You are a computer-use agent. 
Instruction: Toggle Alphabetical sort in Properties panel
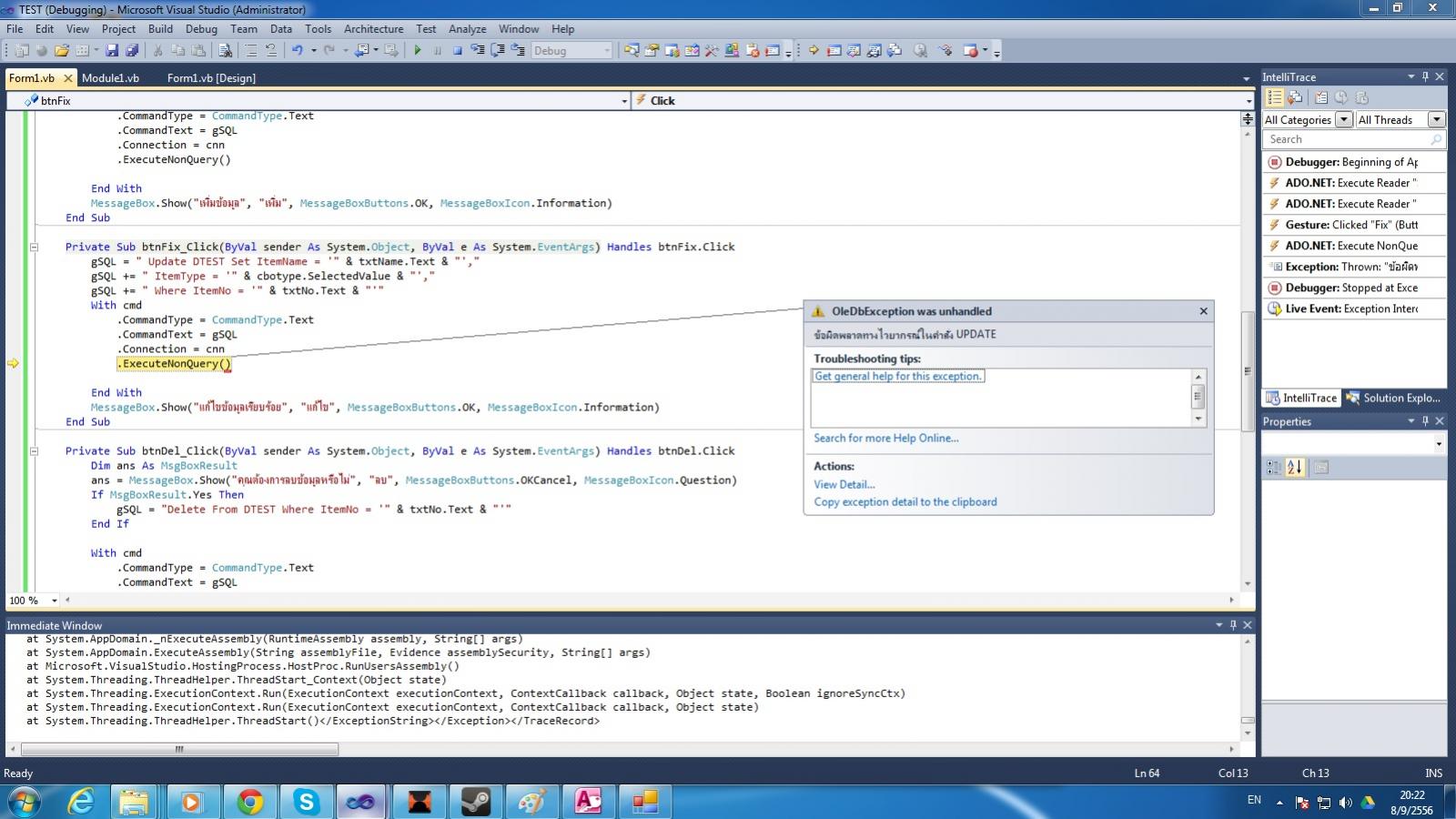[1295, 467]
